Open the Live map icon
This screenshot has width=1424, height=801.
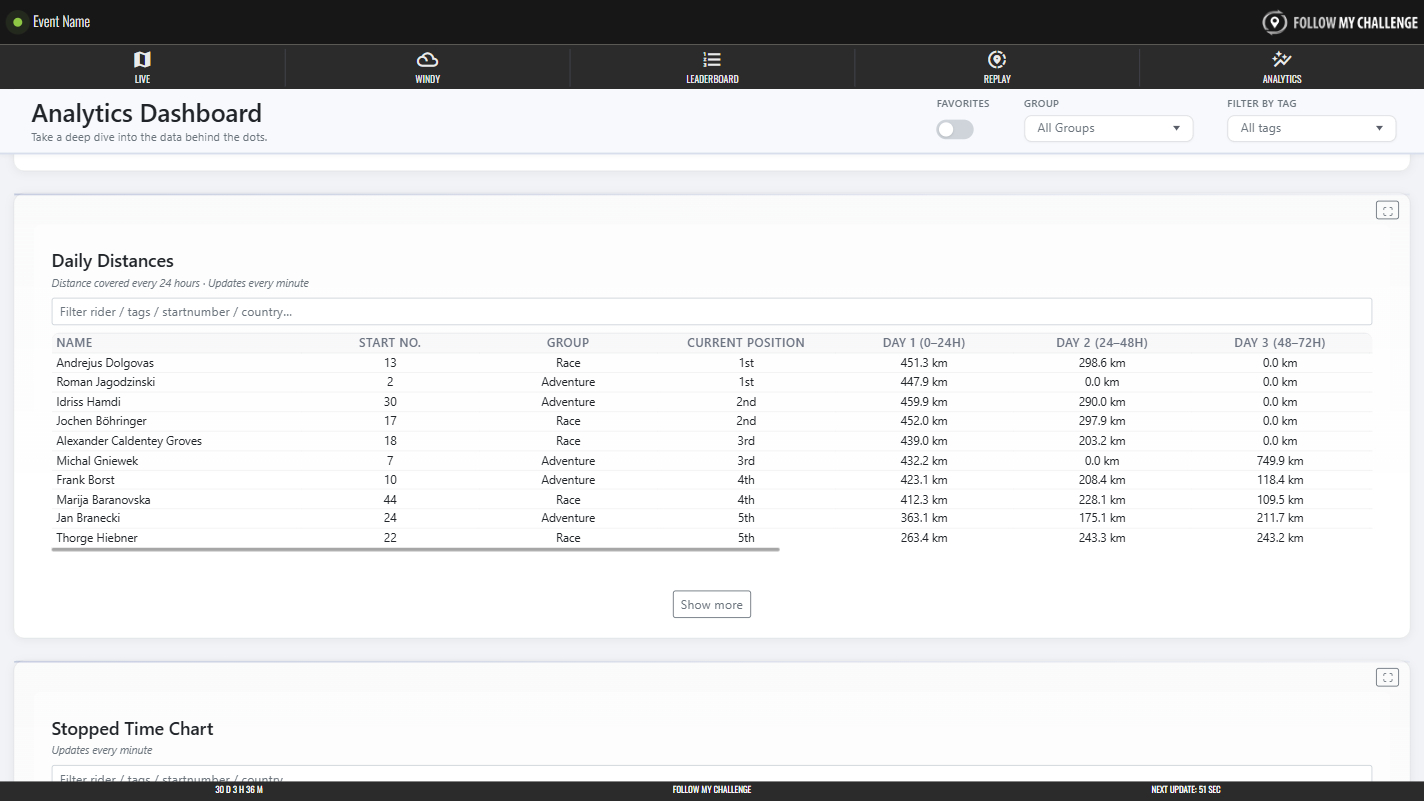click(142, 60)
